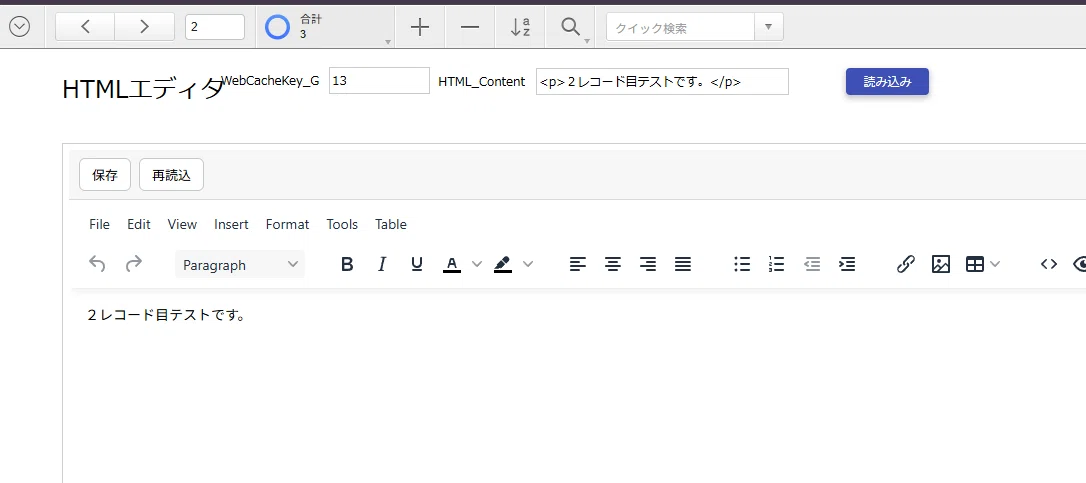The image size is (1086, 483).
Task: Toggle italic formatting
Action: [382, 264]
